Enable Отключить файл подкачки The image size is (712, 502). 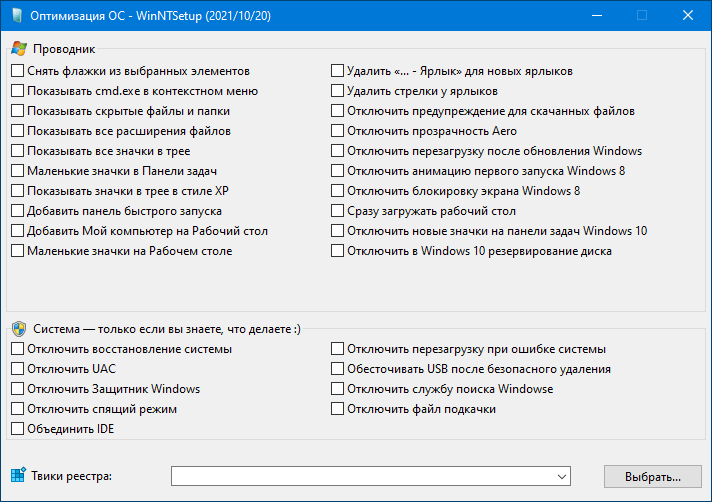coord(337,408)
